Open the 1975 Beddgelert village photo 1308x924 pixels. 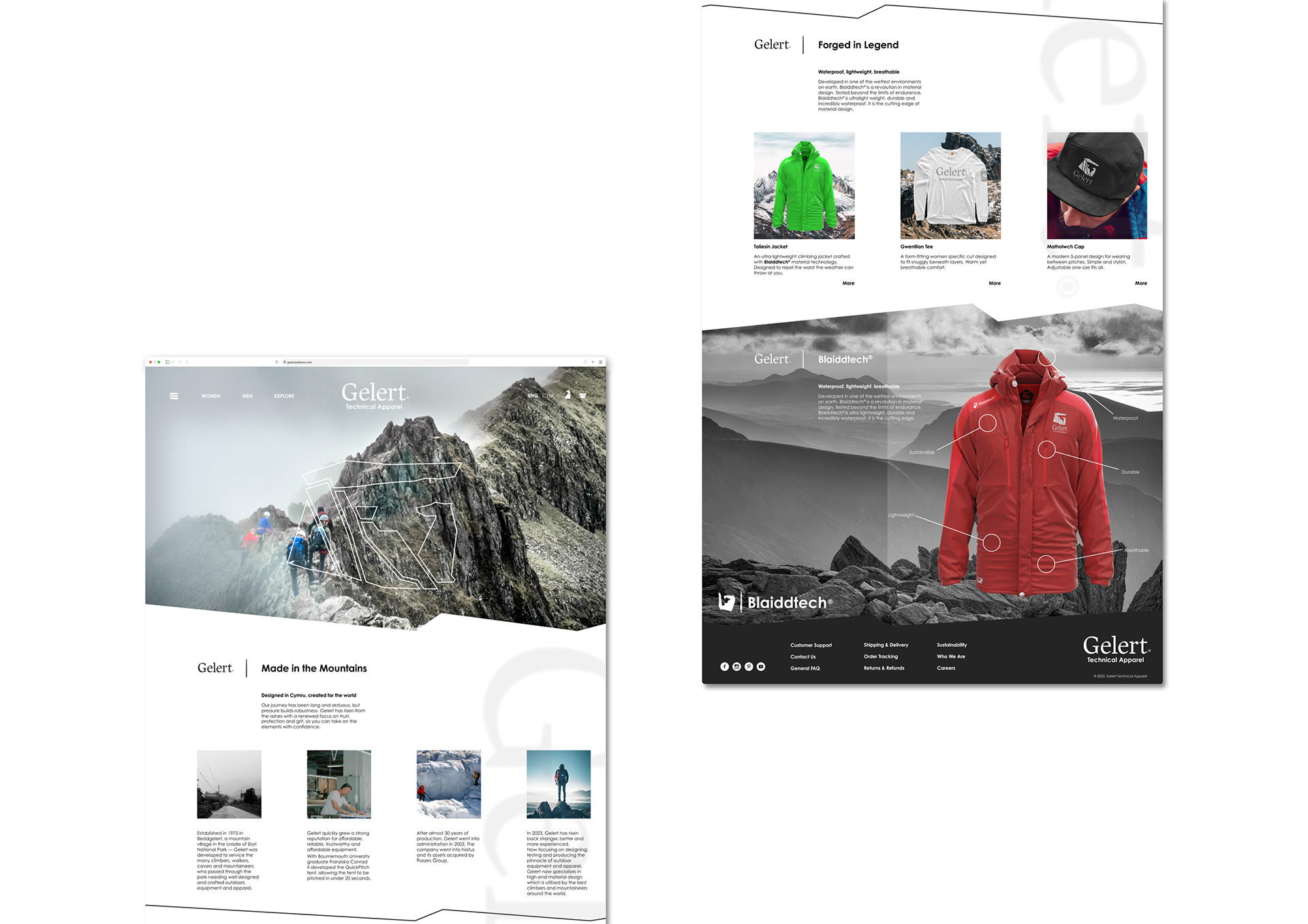click(229, 784)
